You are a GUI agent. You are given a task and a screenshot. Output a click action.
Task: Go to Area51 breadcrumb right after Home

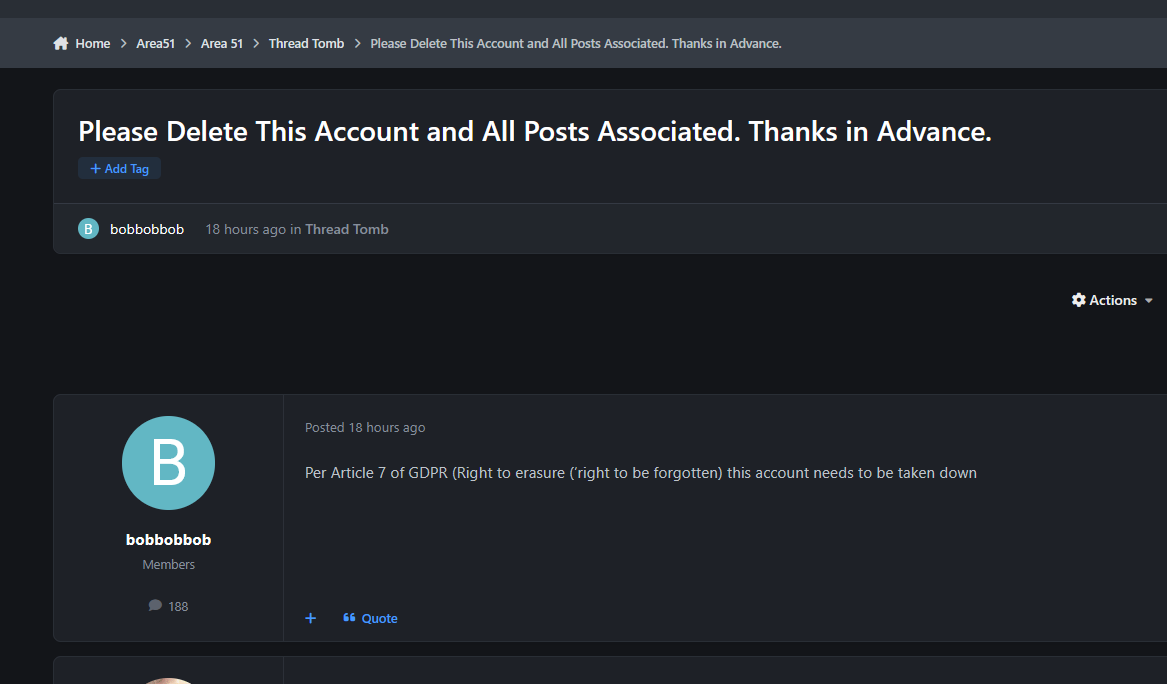pos(156,44)
